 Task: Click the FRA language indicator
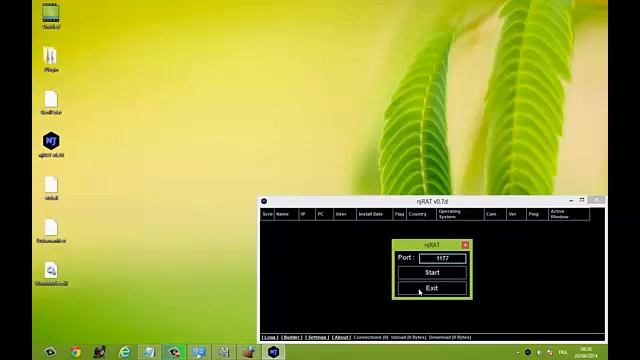tap(563, 352)
